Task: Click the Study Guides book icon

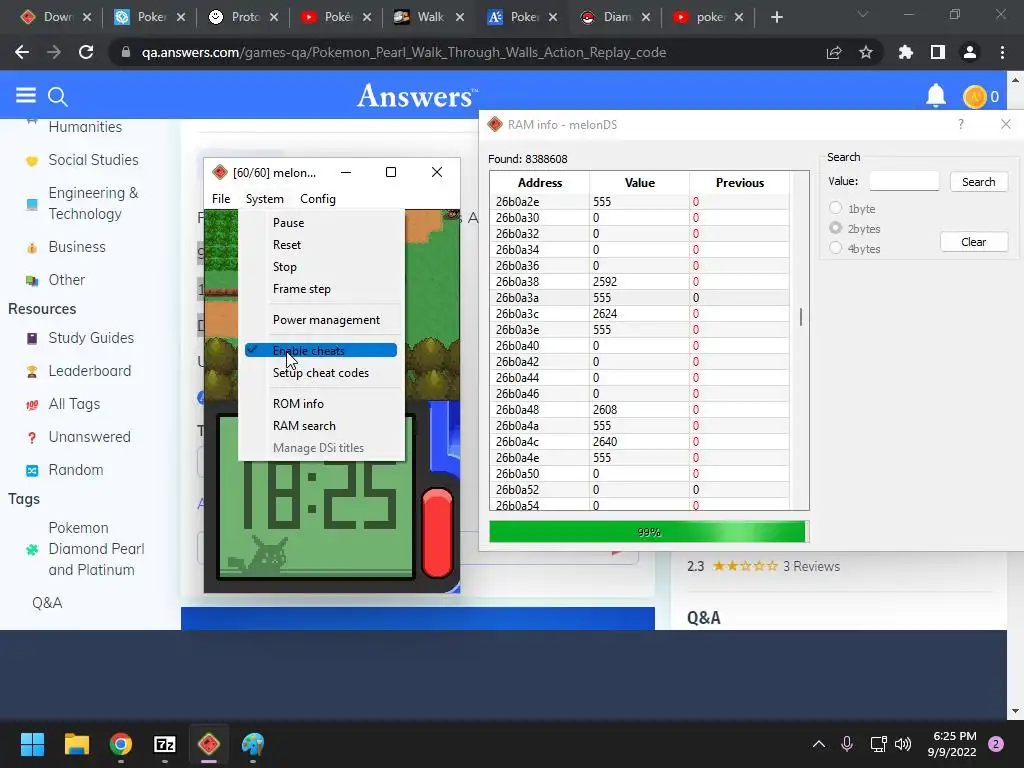Action: pos(32,338)
